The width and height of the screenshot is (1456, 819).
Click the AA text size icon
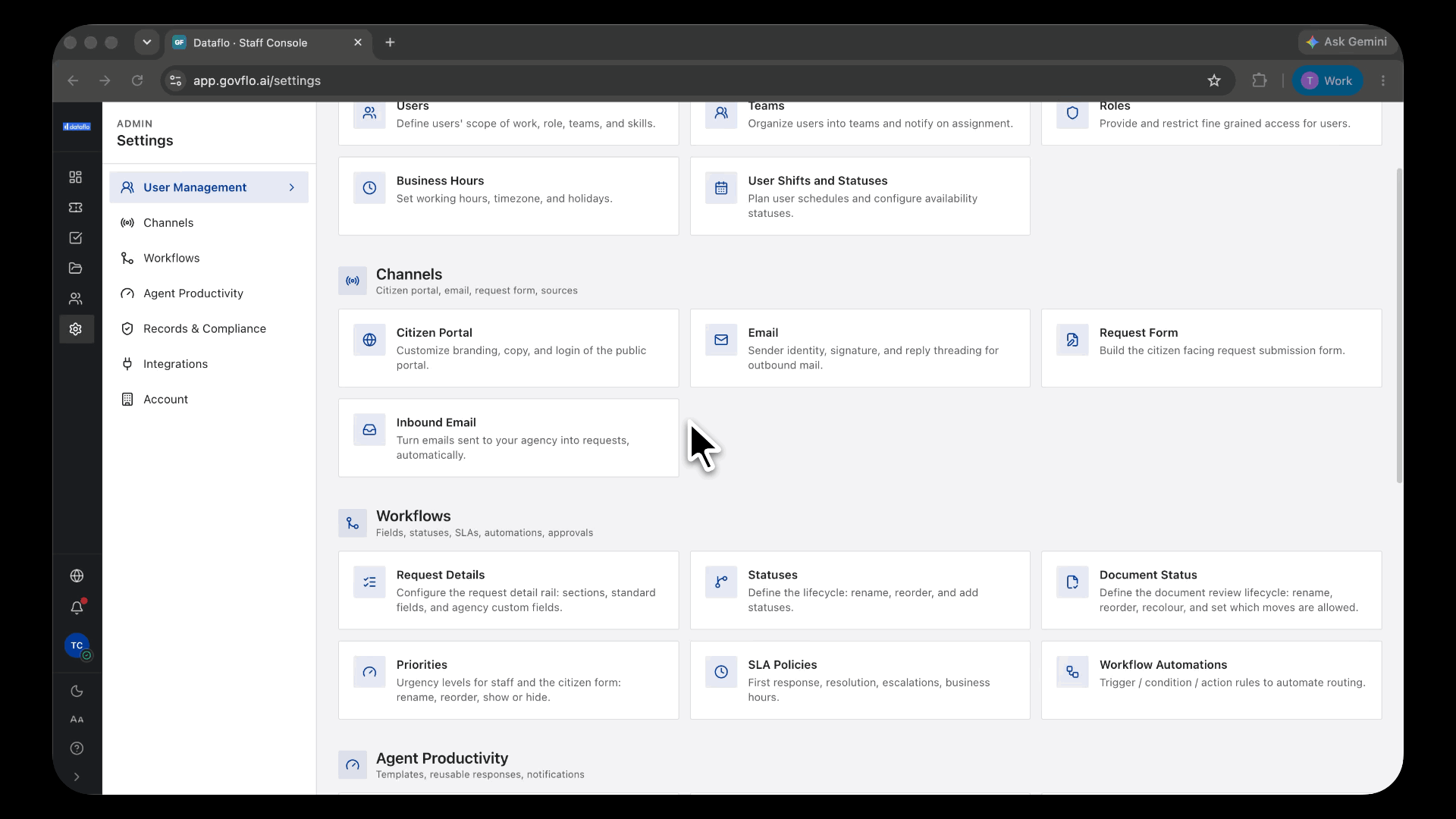click(77, 720)
